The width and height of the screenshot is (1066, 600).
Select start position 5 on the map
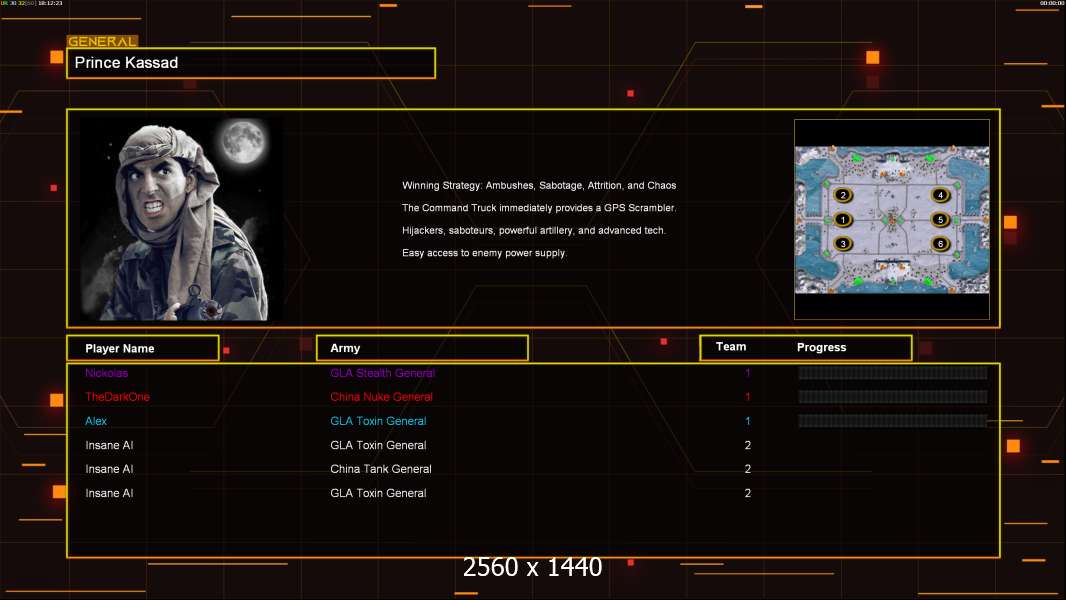click(940, 219)
